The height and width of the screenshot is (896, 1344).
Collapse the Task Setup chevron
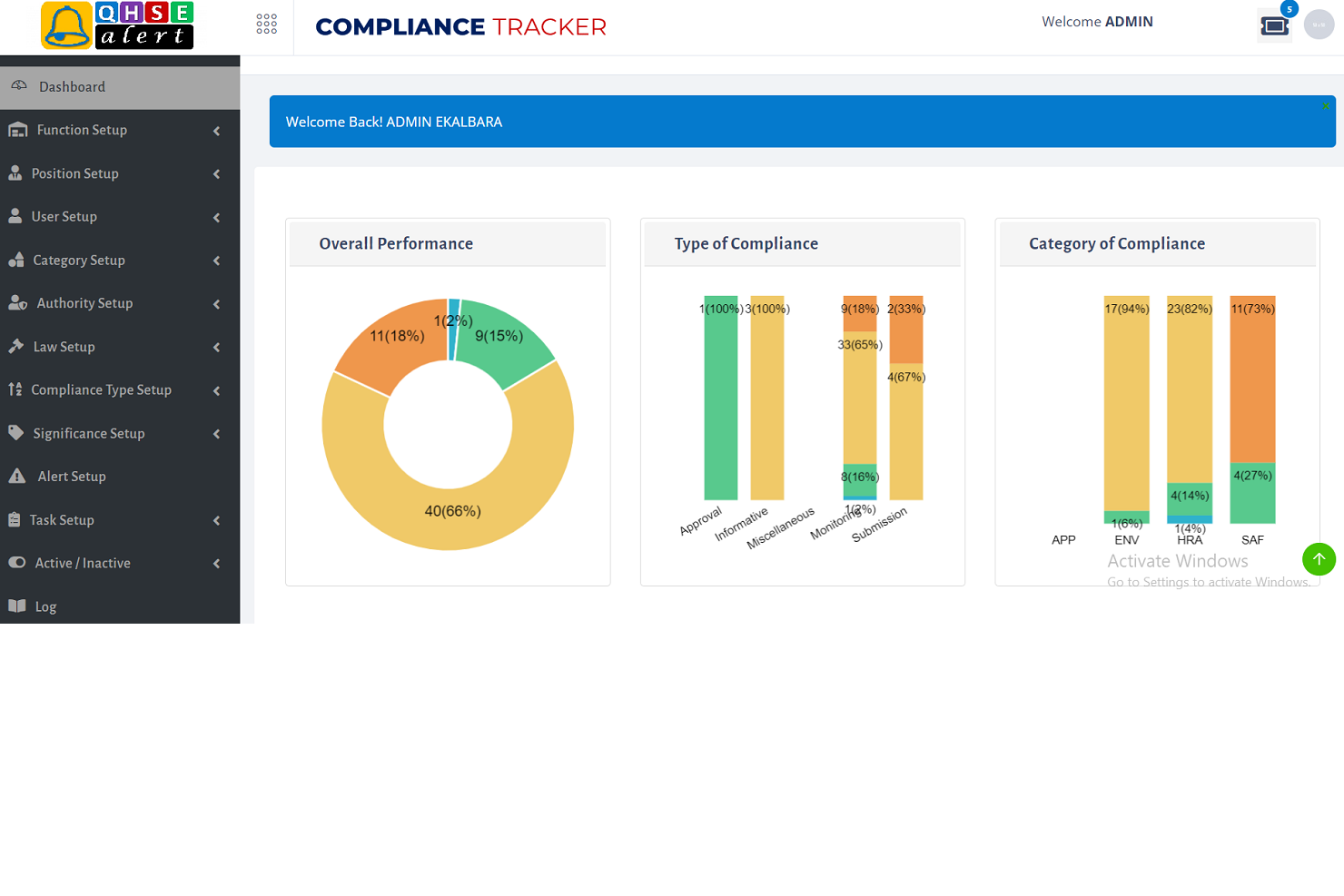click(x=216, y=520)
